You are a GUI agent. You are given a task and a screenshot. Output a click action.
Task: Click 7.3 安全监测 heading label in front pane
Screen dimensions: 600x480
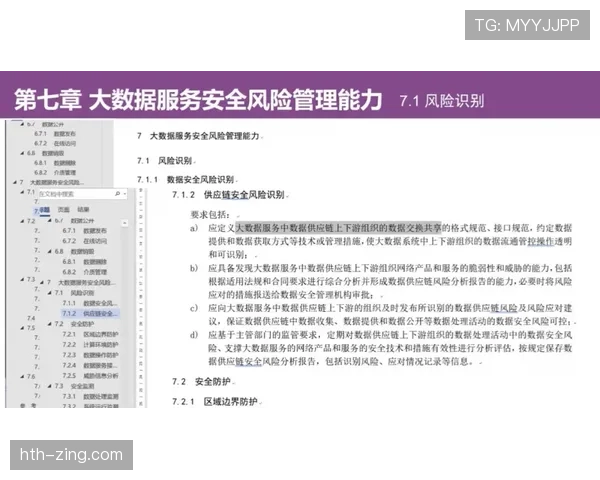click(74, 386)
